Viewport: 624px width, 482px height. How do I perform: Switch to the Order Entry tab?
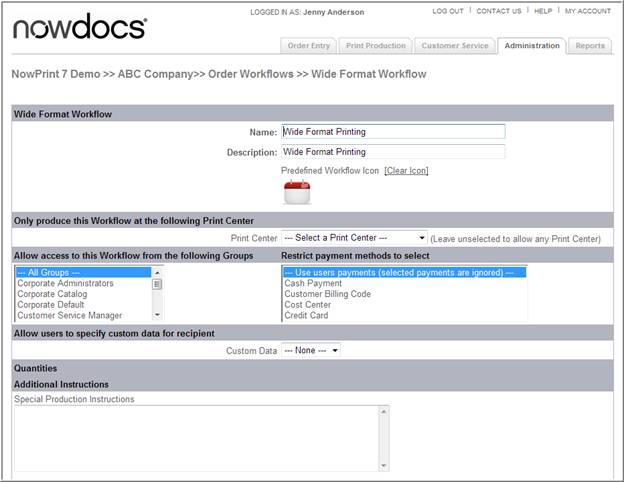(309, 46)
